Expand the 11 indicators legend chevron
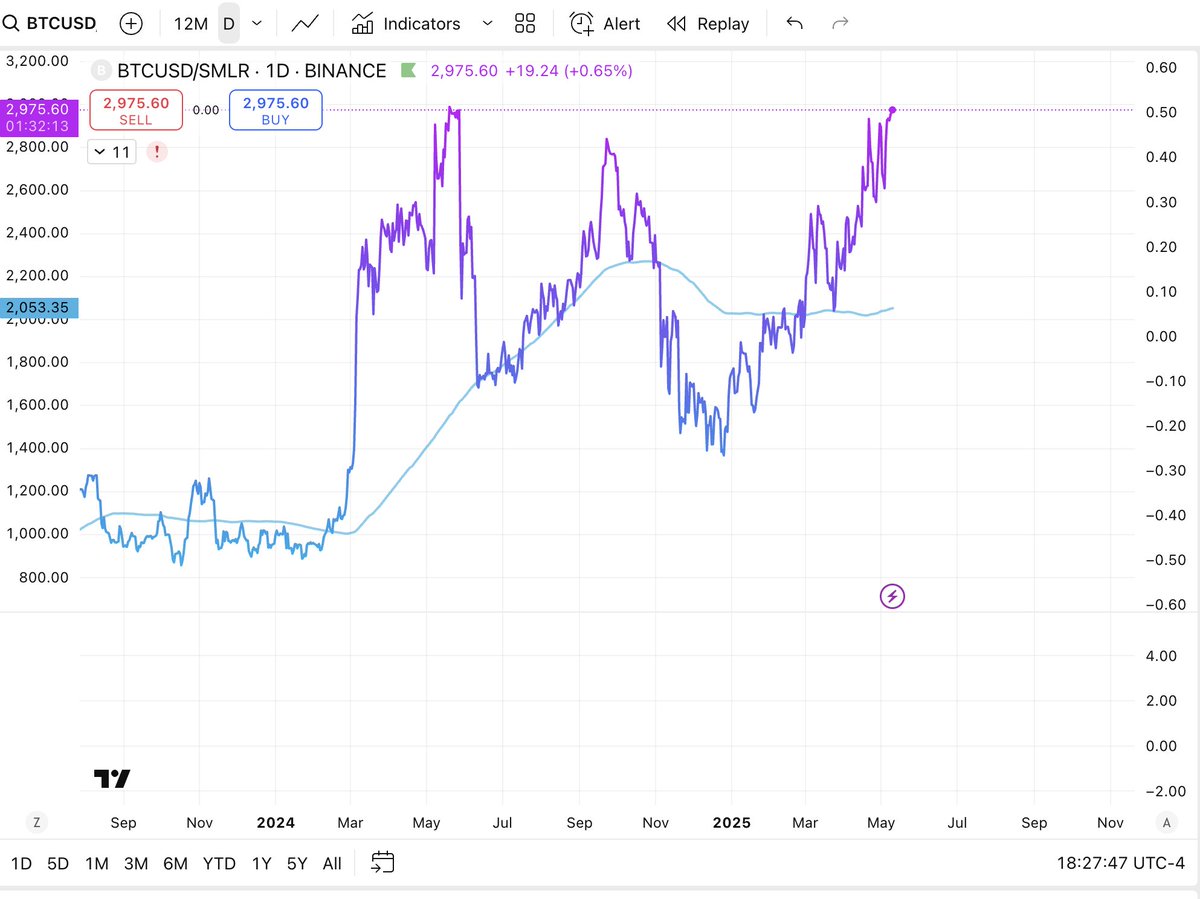1200x899 pixels. point(111,152)
